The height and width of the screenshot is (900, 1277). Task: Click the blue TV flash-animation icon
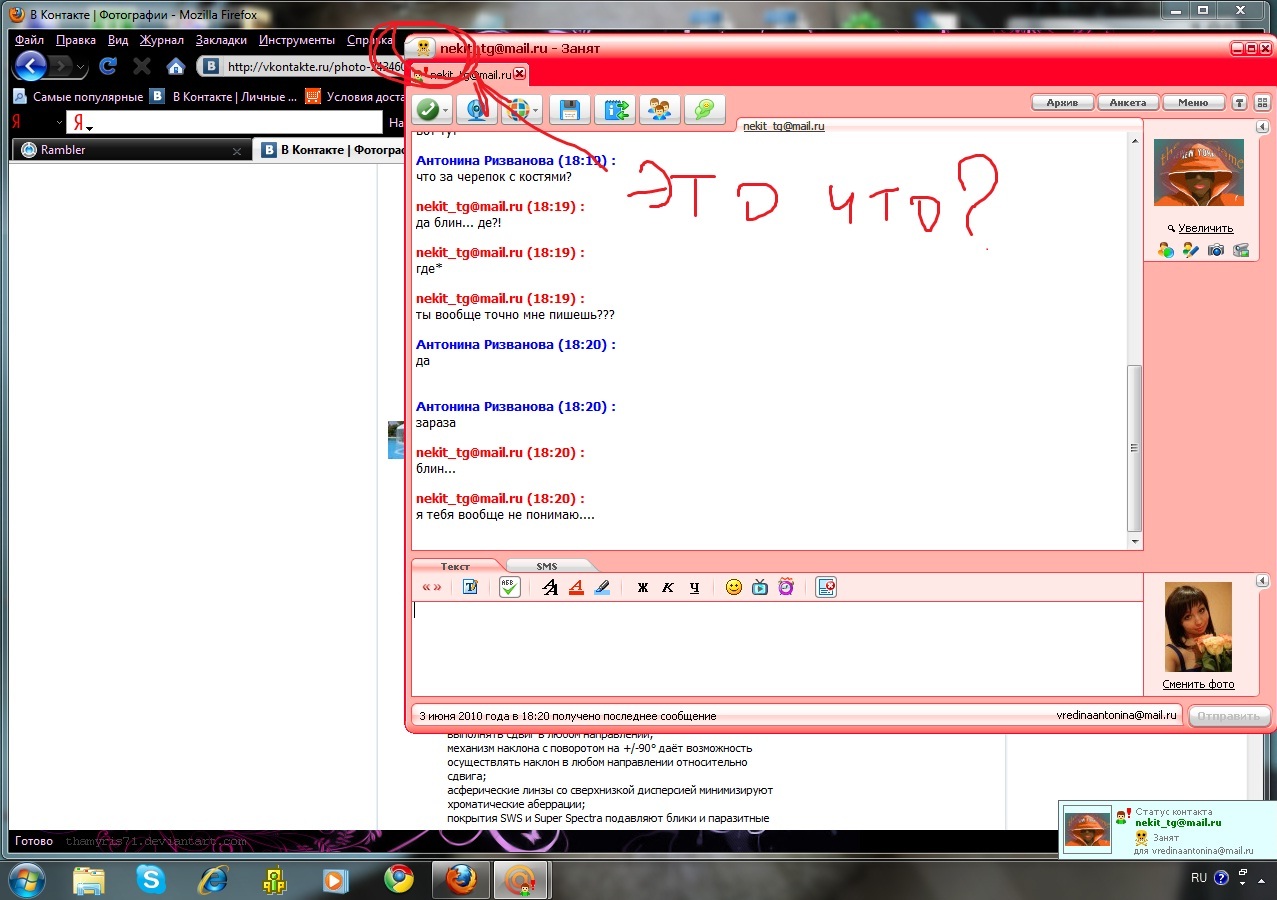tap(760, 587)
